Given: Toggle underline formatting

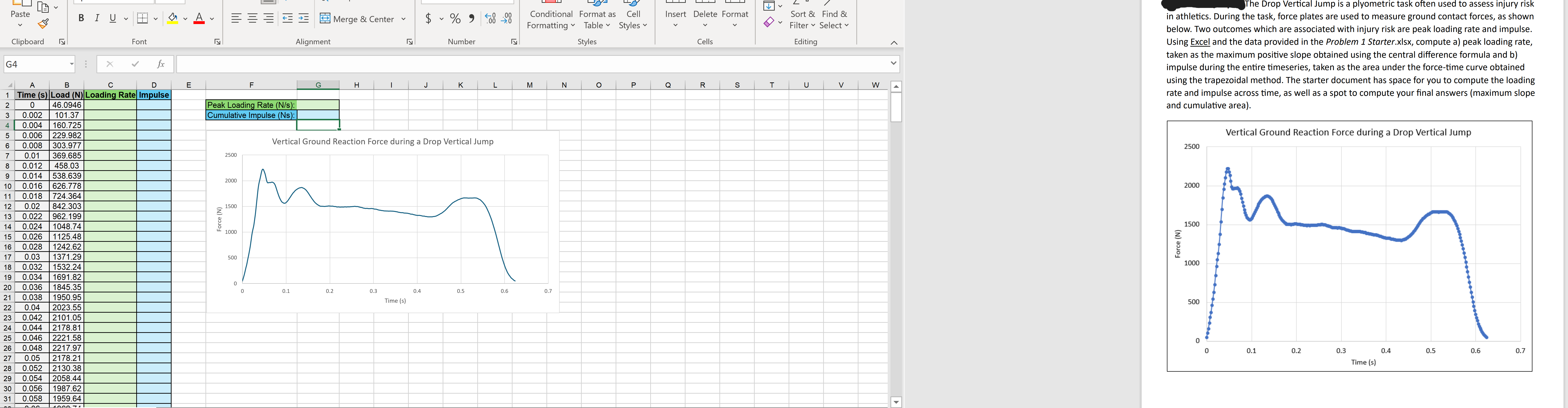Looking at the screenshot, I should (113, 18).
